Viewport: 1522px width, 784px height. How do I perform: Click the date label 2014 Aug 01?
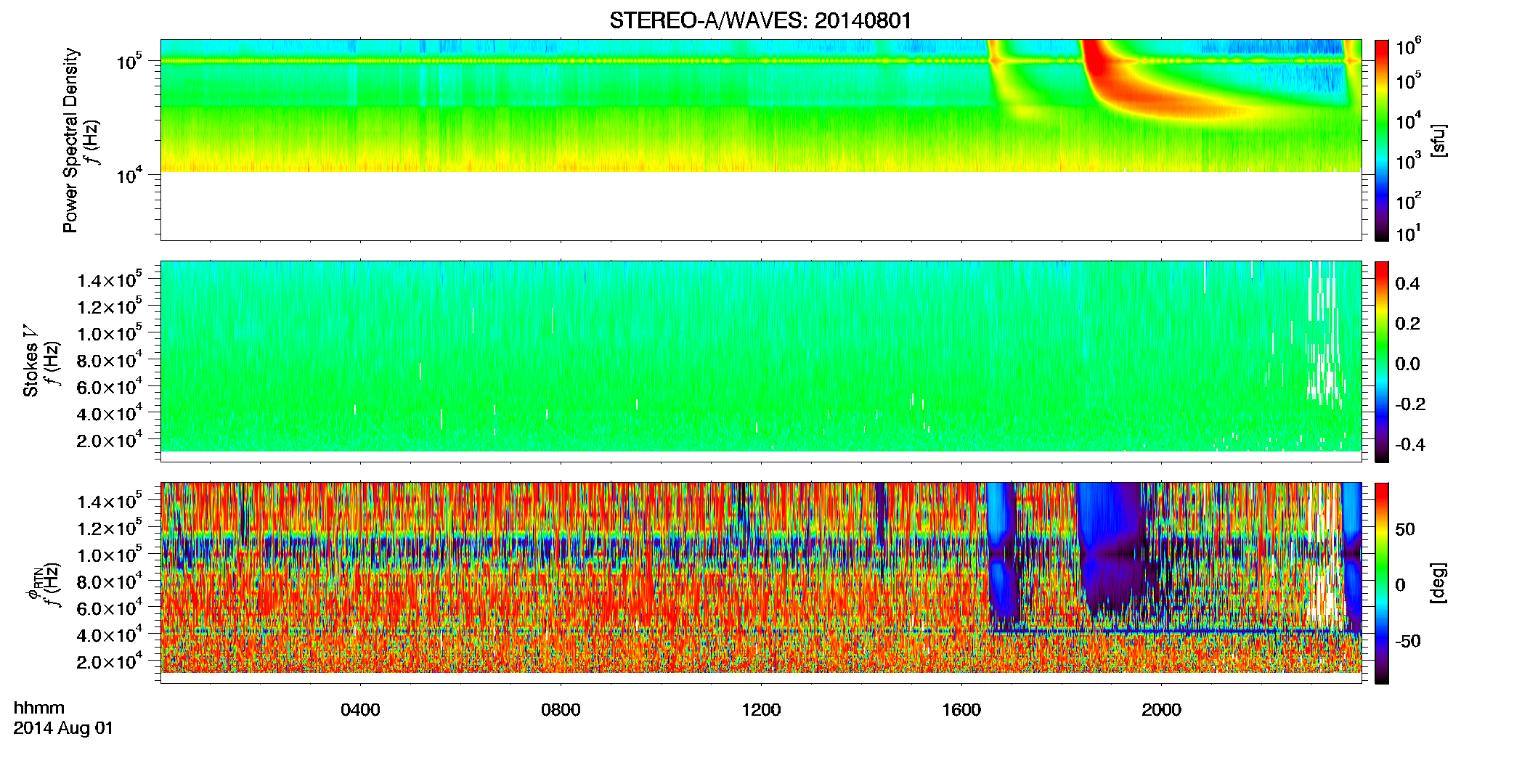point(63,728)
